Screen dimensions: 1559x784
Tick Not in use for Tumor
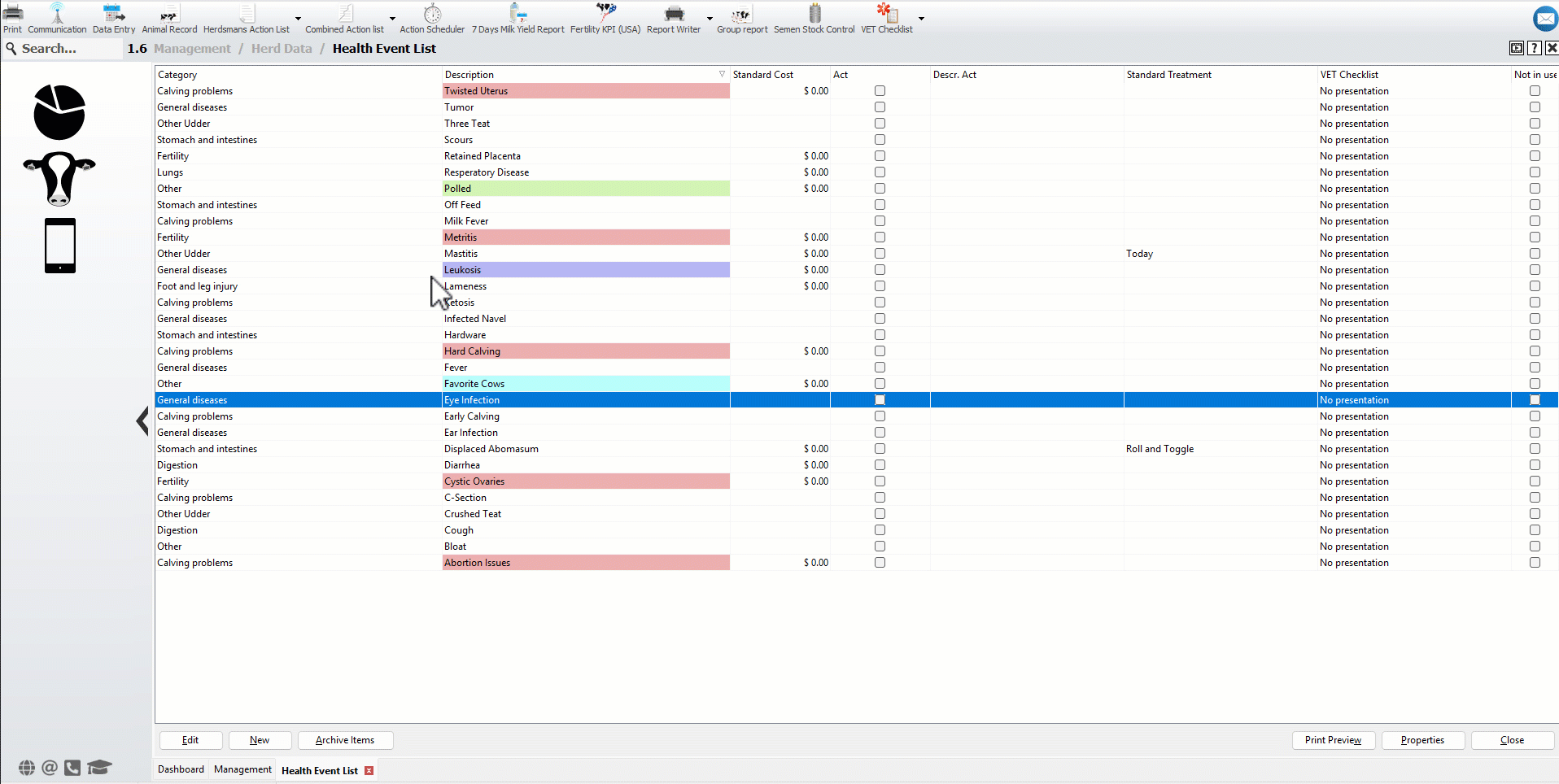[x=1535, y=107]
